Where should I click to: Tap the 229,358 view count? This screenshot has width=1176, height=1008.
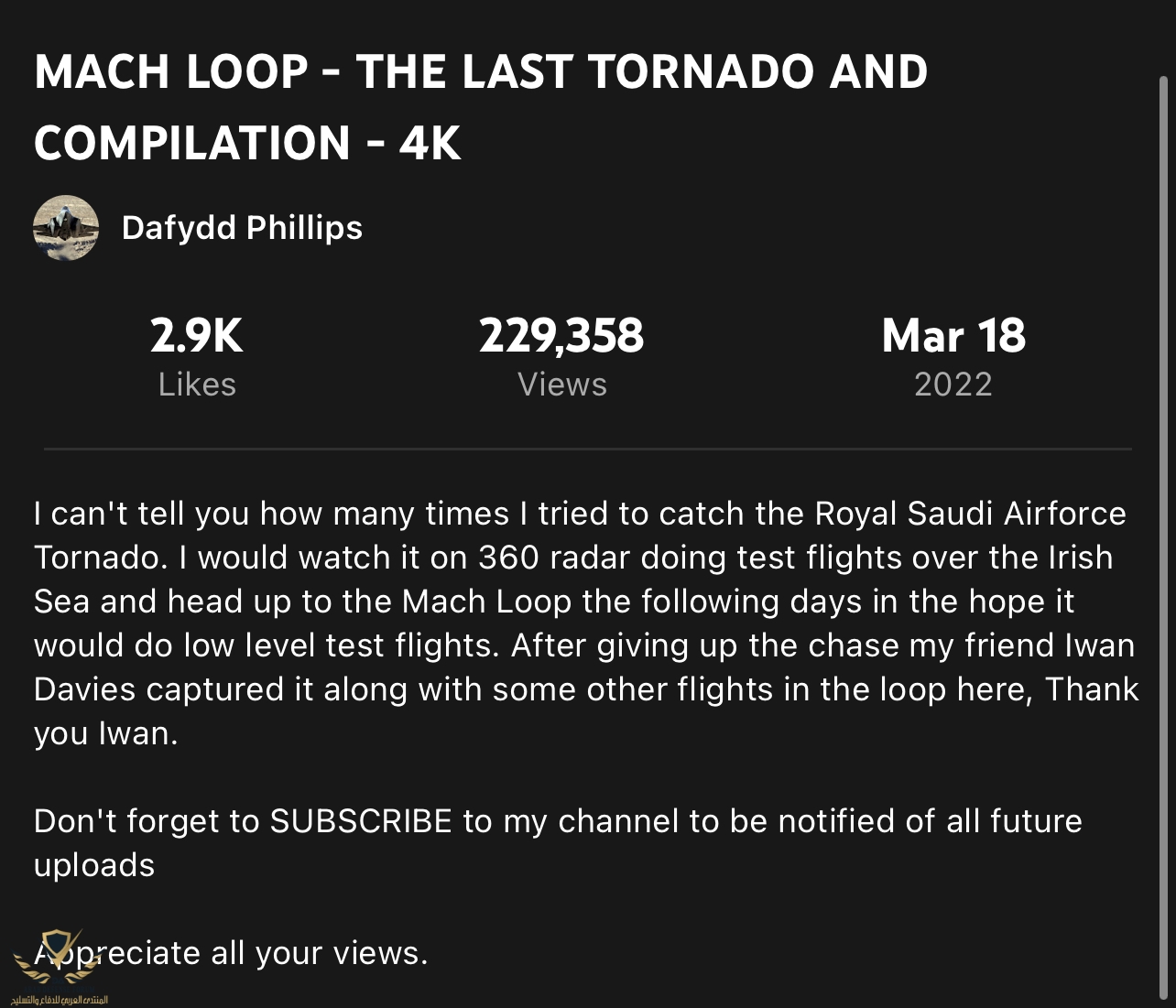[561, 335]
